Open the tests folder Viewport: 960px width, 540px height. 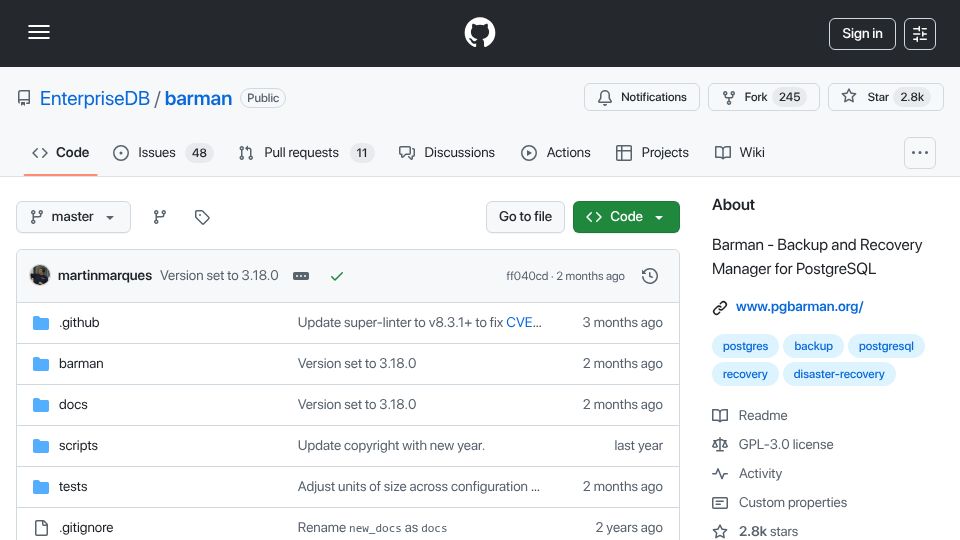(73, 487)
